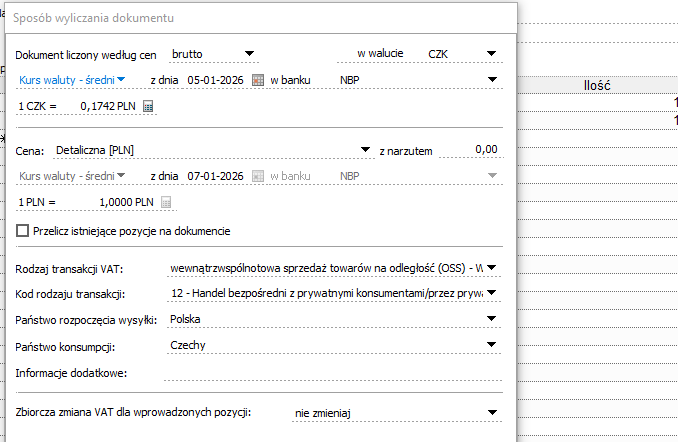The width and height of the screenshot is (678, 442).
Task: Click calculator icon next to 1,0000 PLN
Action: pos(166,202)
